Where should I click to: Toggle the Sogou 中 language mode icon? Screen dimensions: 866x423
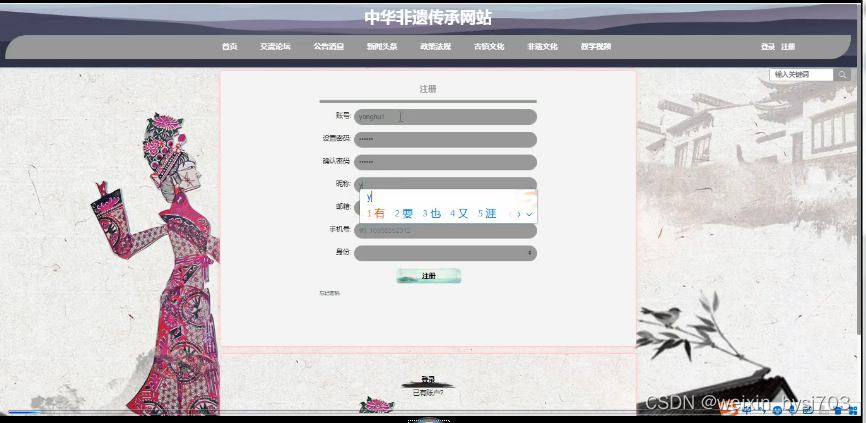point(747,410)
